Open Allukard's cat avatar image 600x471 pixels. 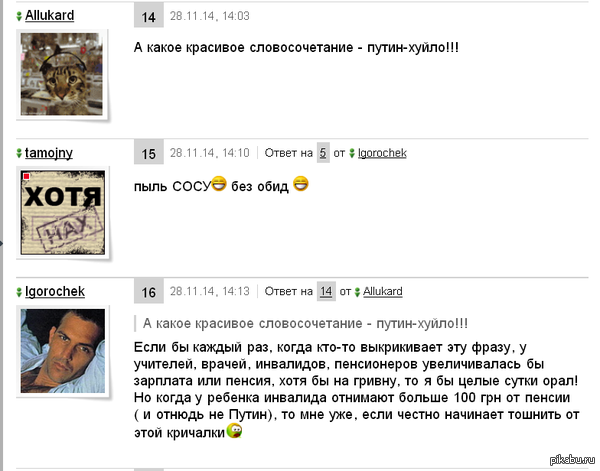click(62, 74)
